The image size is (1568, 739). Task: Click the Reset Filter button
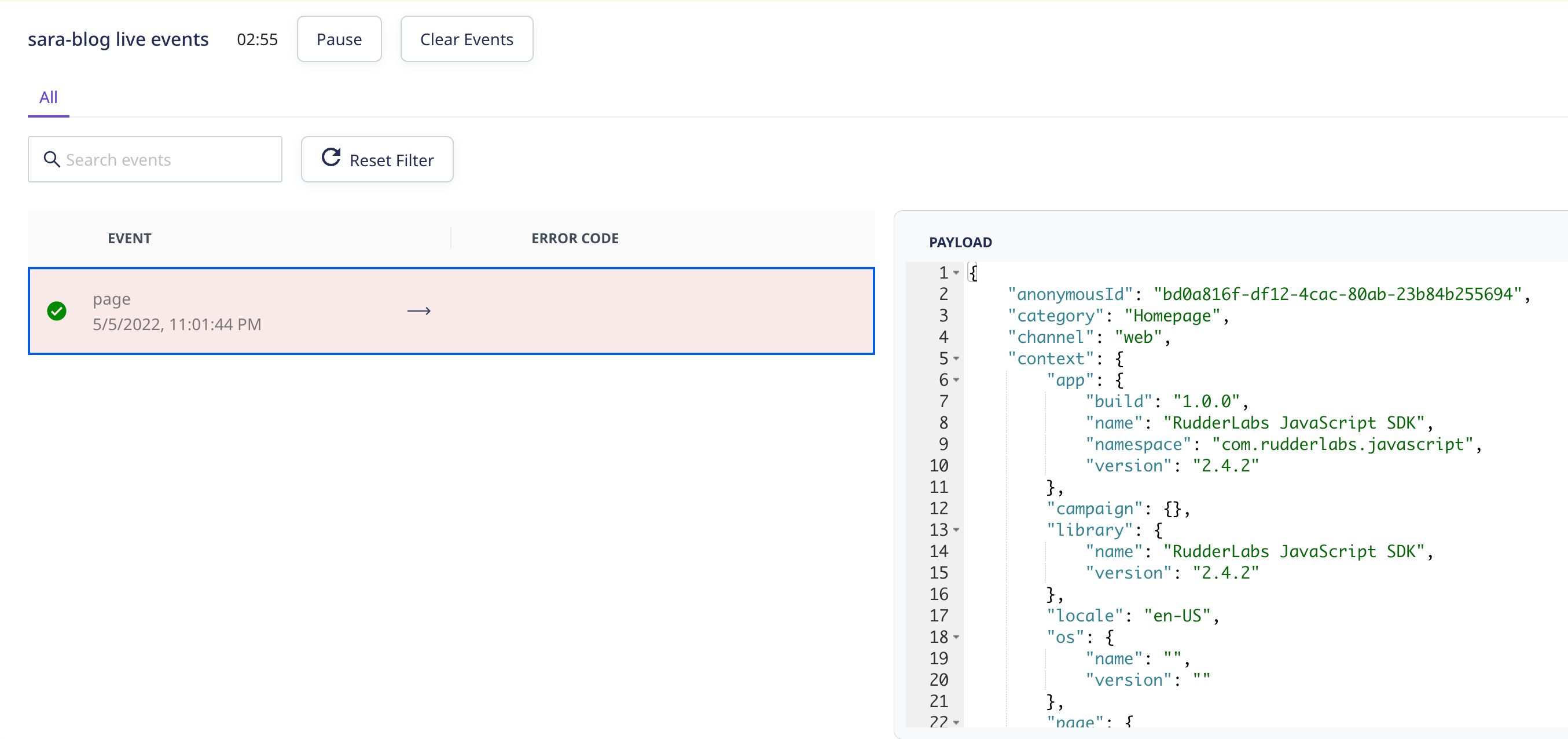(x=377, y=160)
